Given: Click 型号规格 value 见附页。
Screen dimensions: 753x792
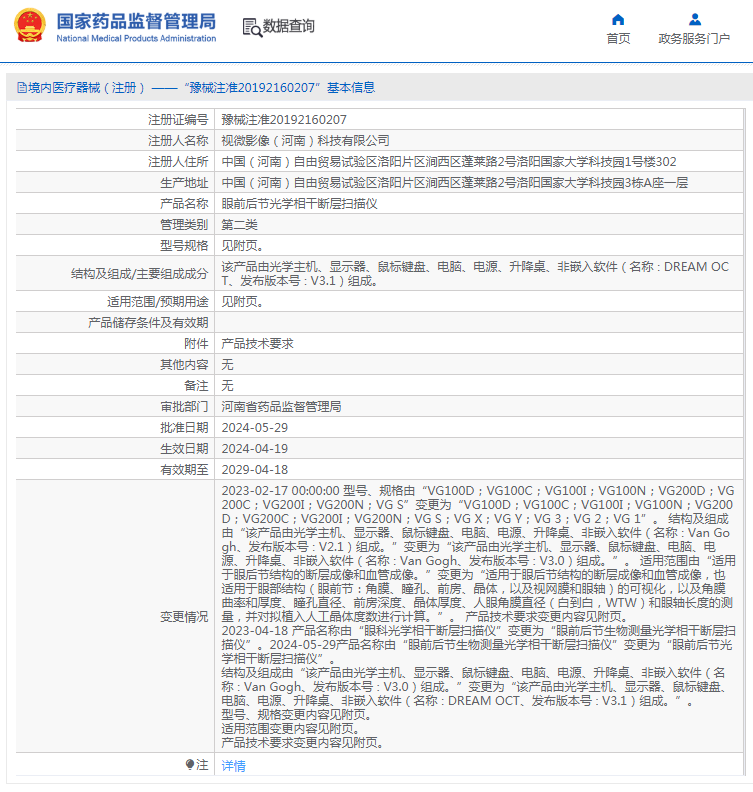Looking at the screenshot, I should [242, 245].
